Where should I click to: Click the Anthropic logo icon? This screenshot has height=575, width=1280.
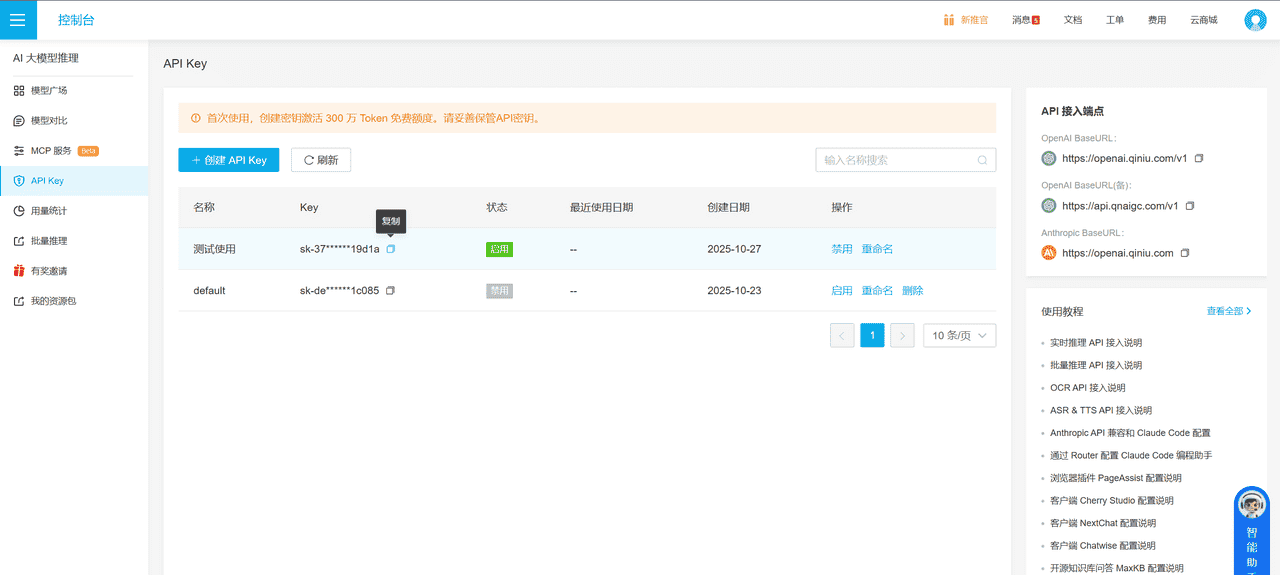pyautogui.click(x=1049, y=253)
